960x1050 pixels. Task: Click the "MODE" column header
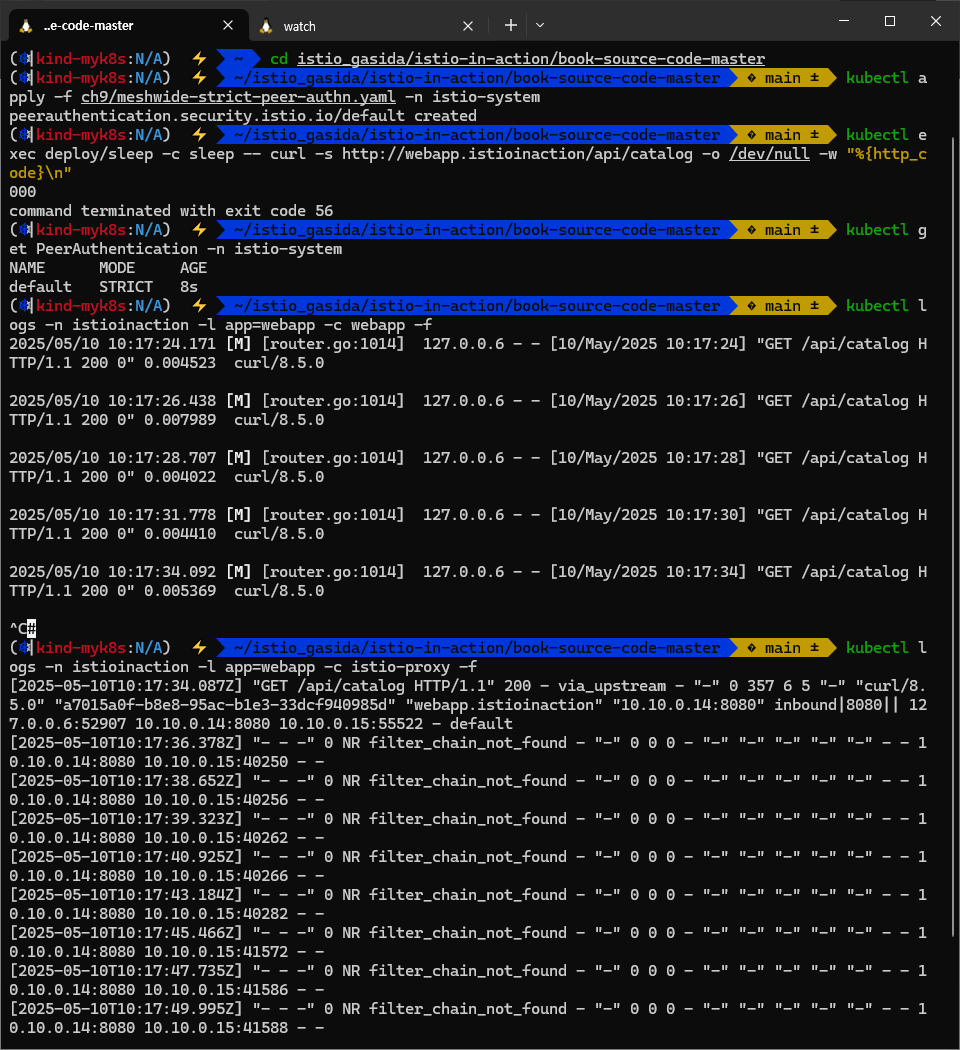tap(117, 268)
